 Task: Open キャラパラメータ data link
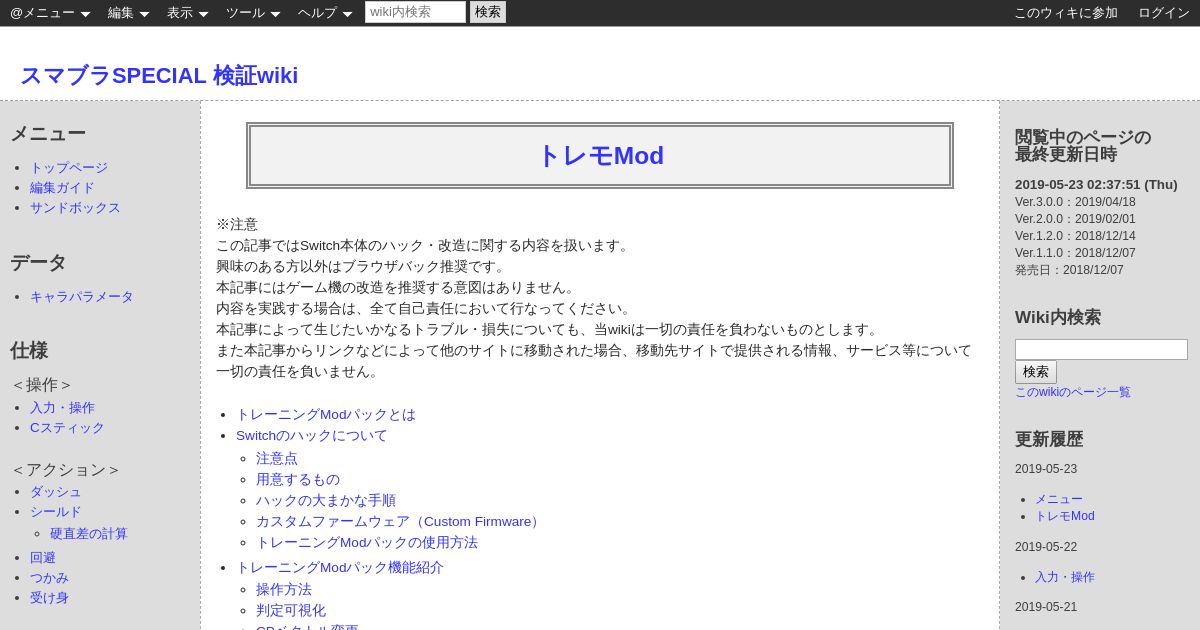click(x=82, y=297)
